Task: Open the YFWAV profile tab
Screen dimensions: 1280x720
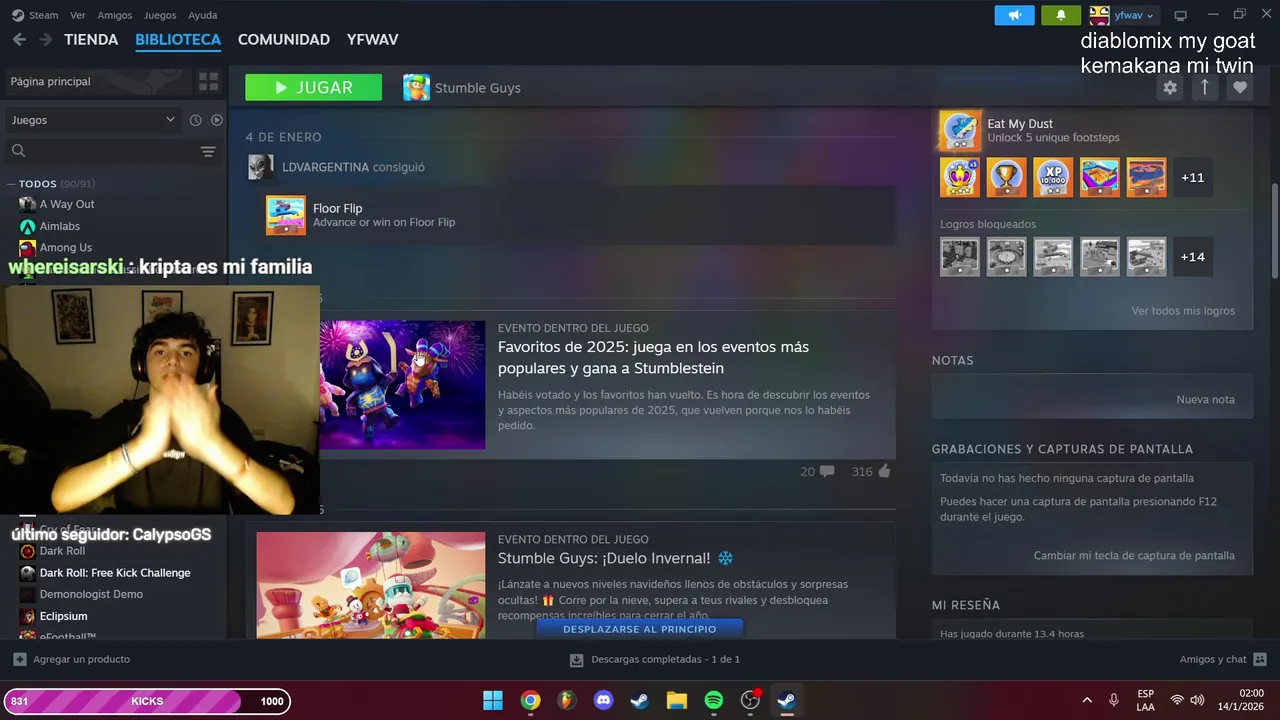Action: click(x=372, y=40)
